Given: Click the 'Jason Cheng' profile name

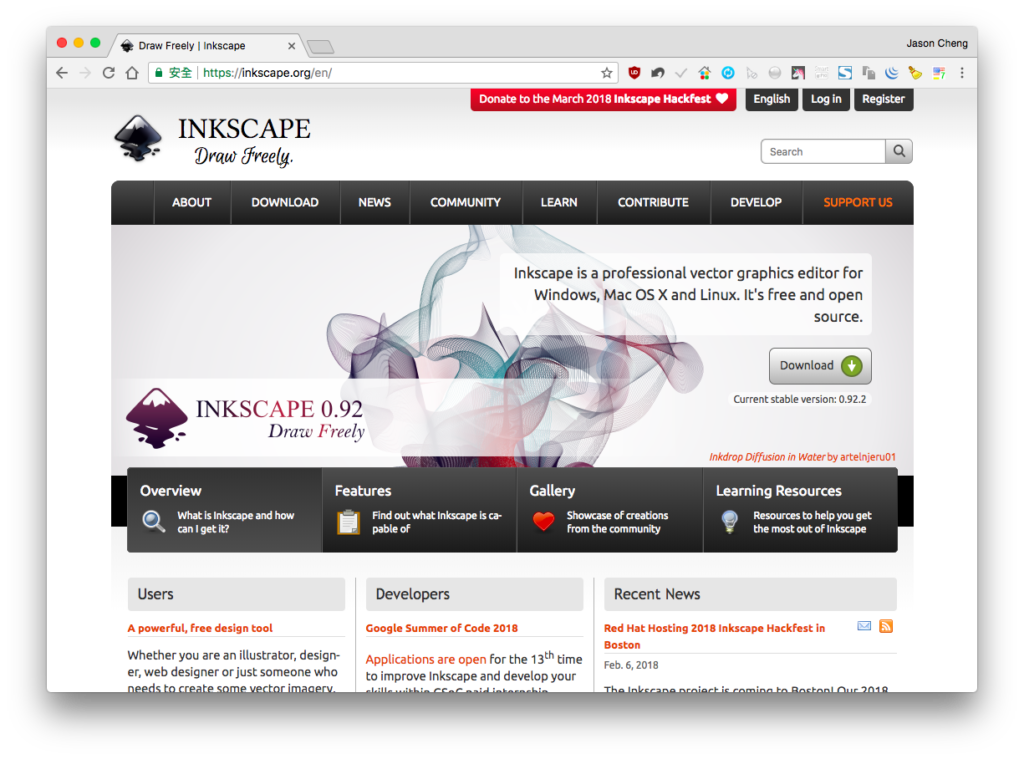Looking at the screenshot, I should pyautogui.click(x=936, y=43).
